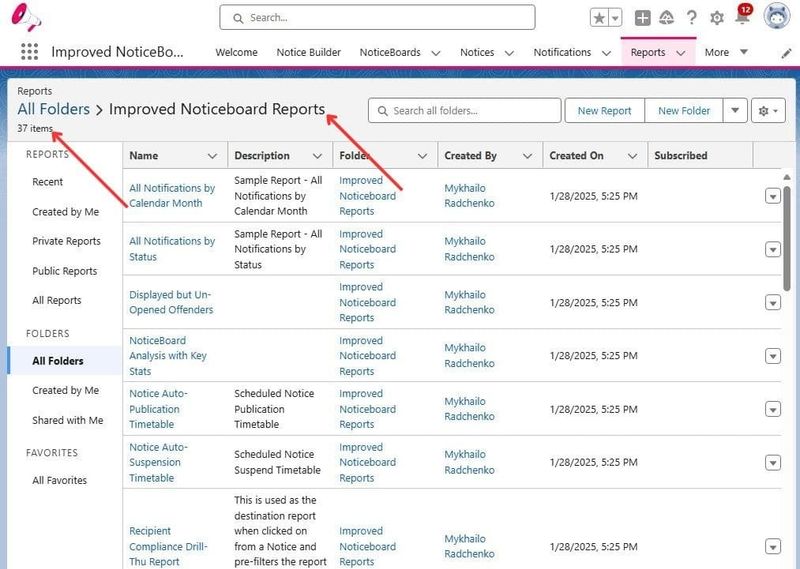The image size is (800, 569).
Task: Open row actions for Notice Auto-Suspension Timetable
Action: [772, 462]
